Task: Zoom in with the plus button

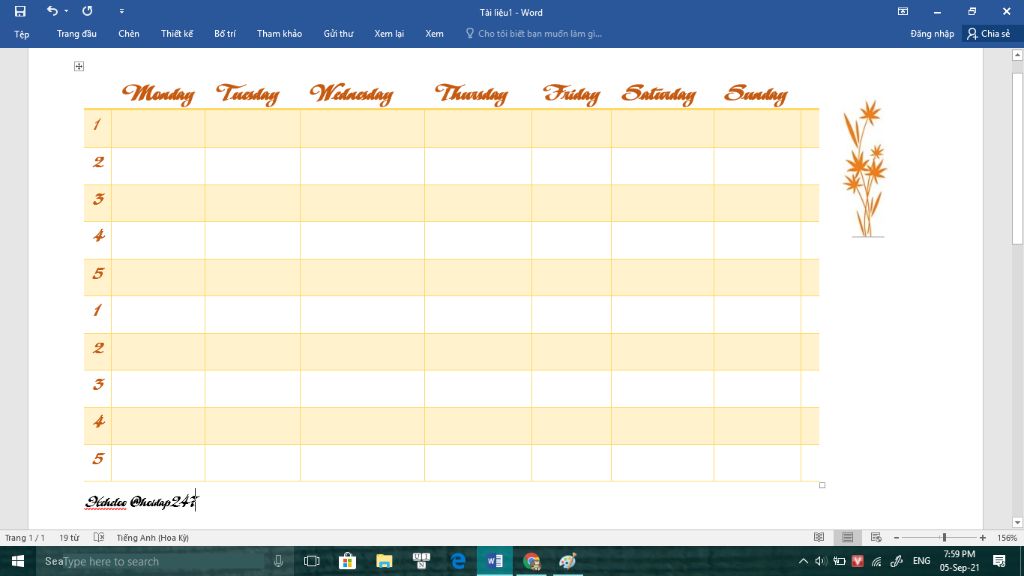Action: [x=983, y=538]
